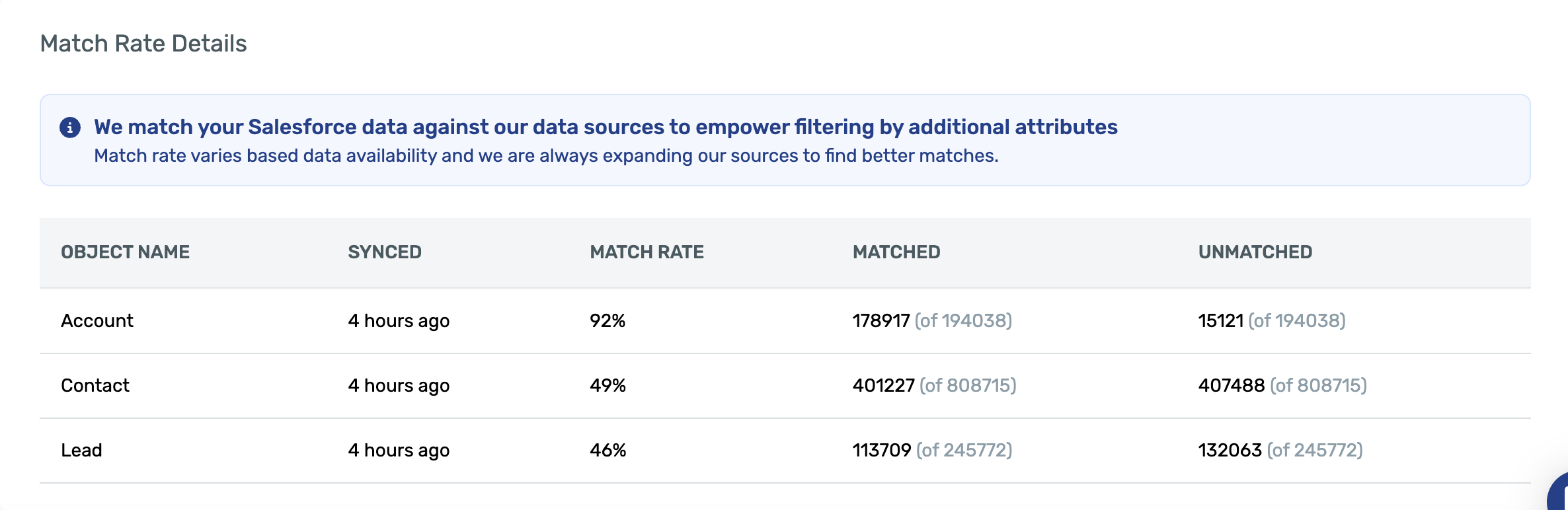Click the 92% match rate for Account
The width and height of the screenshot is (1568, 510).
[608, 321]
